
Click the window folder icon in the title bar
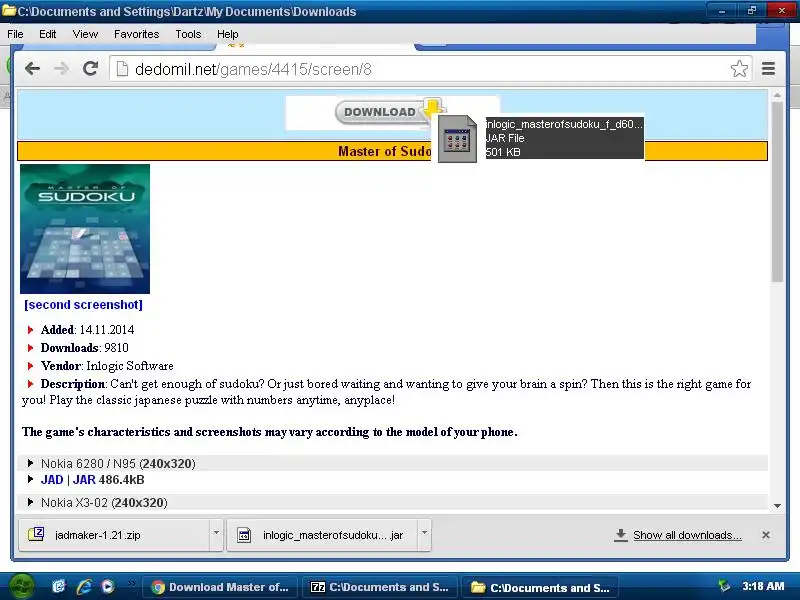(x=9, y=11)
